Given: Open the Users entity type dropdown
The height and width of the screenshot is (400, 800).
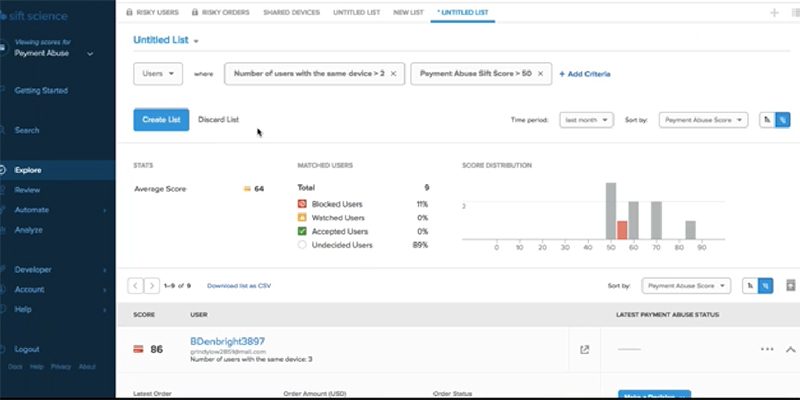Looking at the screenshot, I should click(x=158, y=74).
